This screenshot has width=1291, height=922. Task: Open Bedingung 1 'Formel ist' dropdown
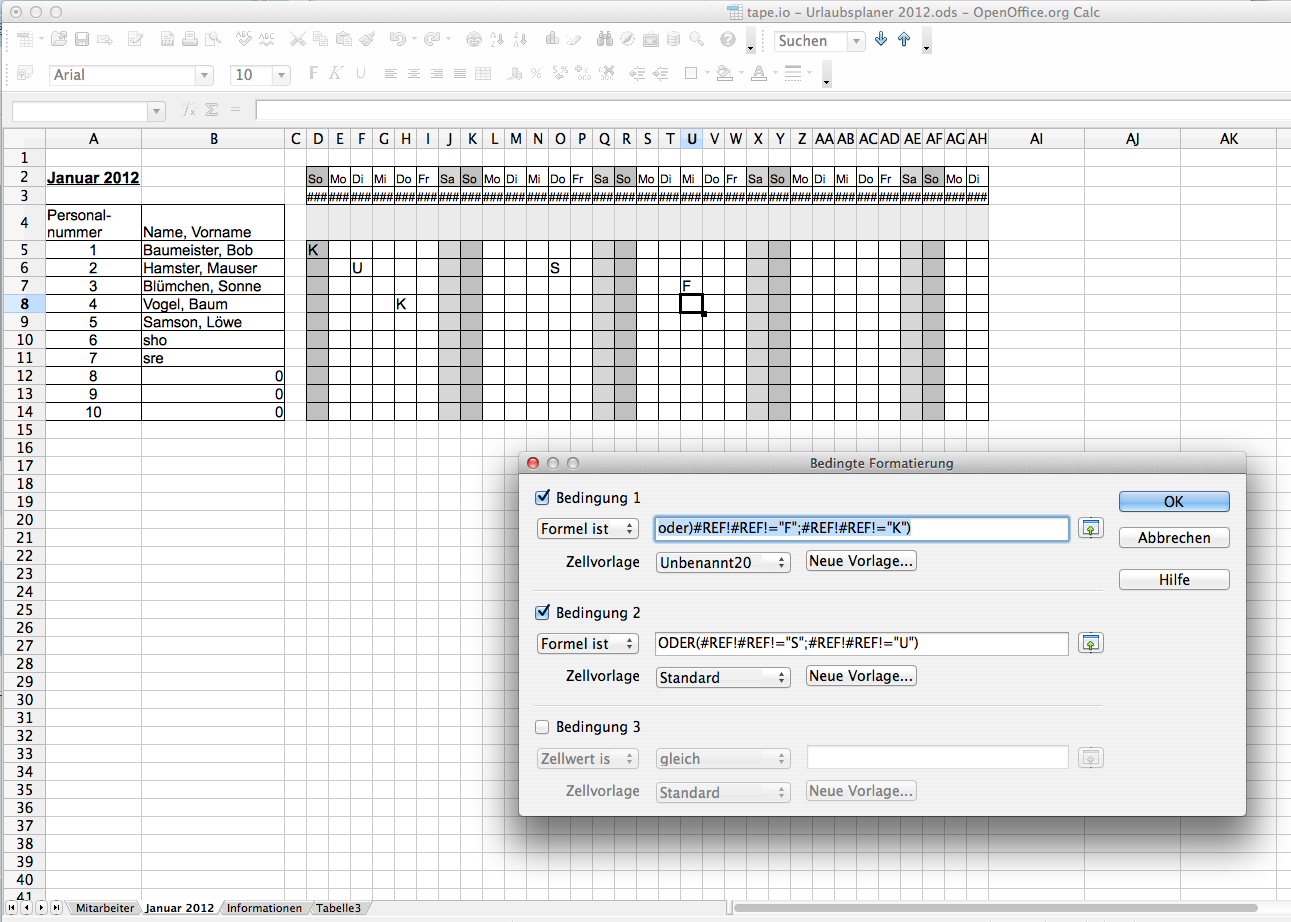pyautogui.click(x=587, y=528)
